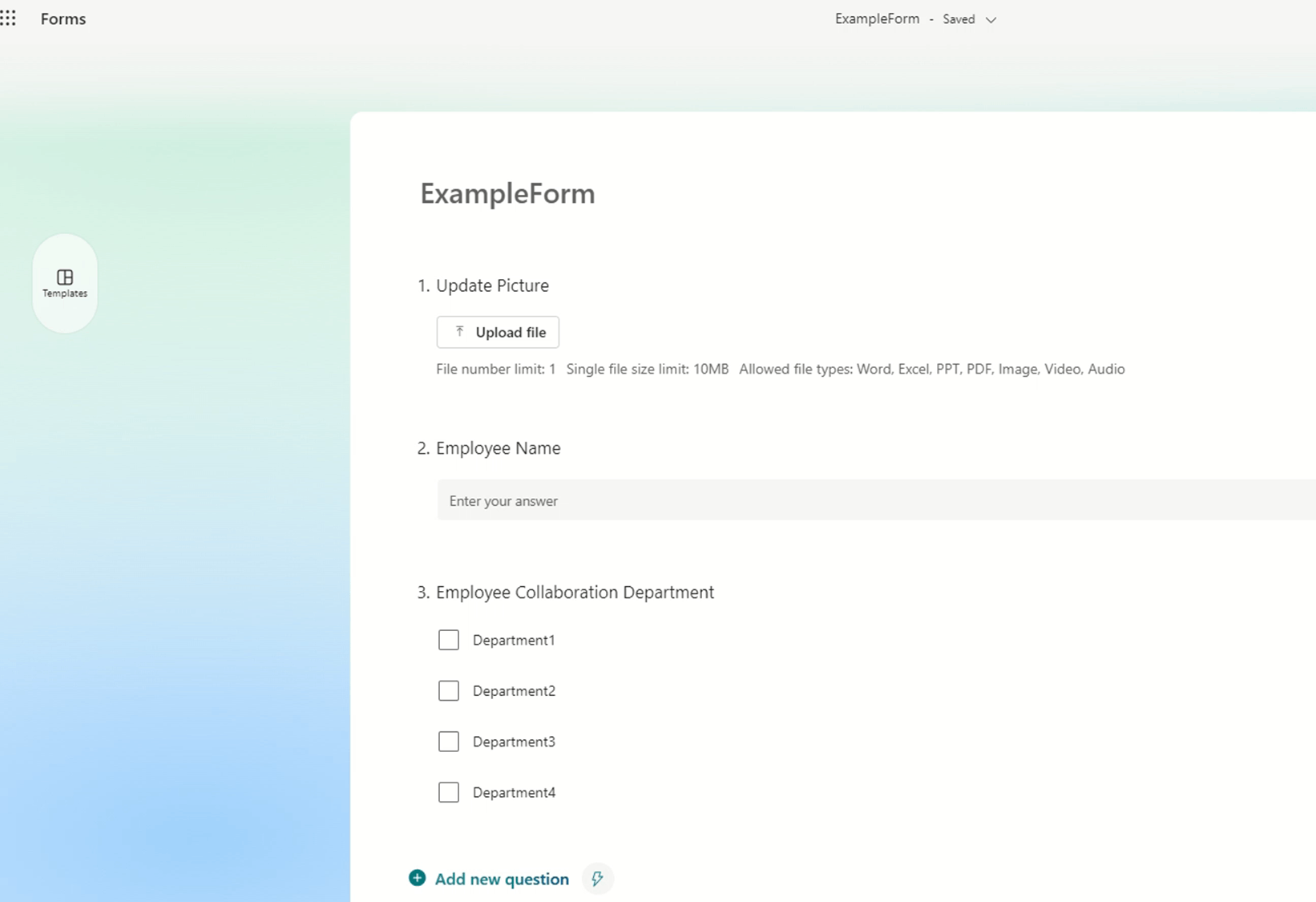Click the 'File number limit: 1' text

point(495,369)
